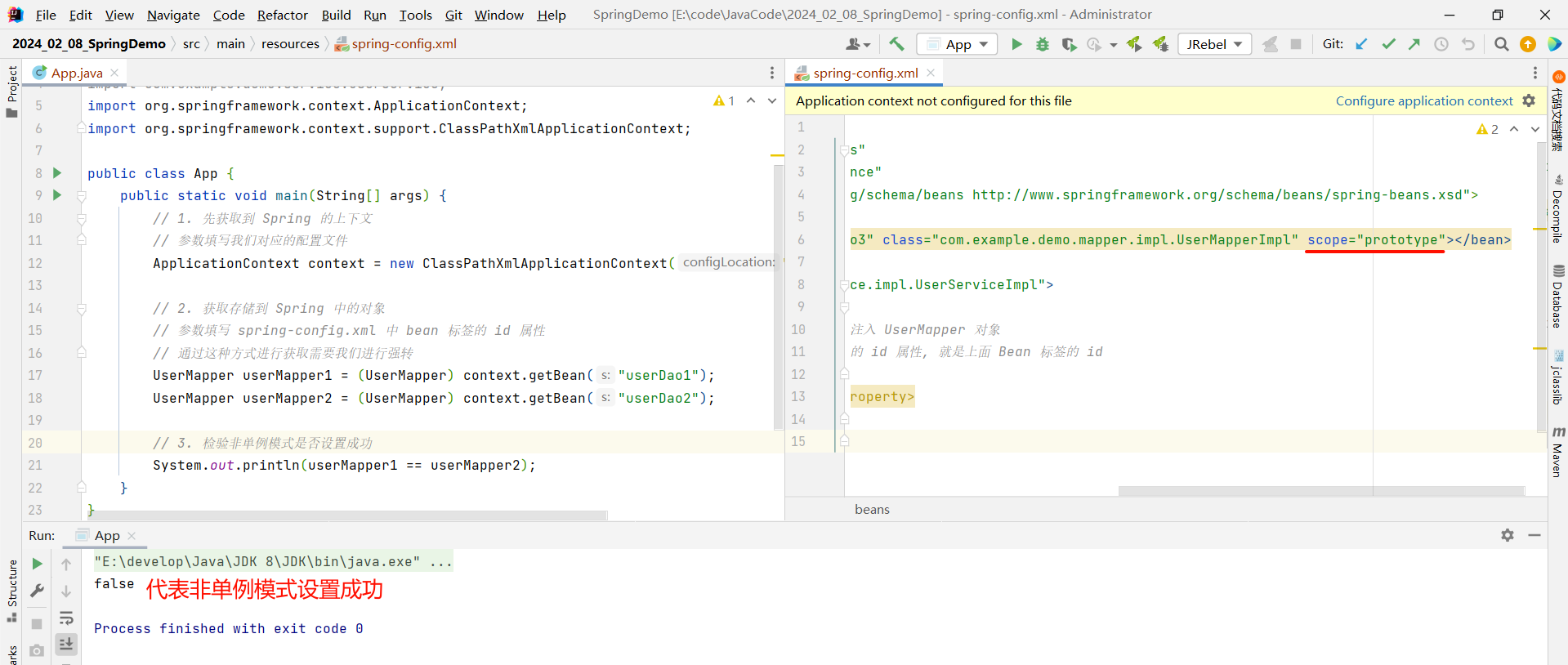Click orange IDE update icon

tap(1528, 44)
